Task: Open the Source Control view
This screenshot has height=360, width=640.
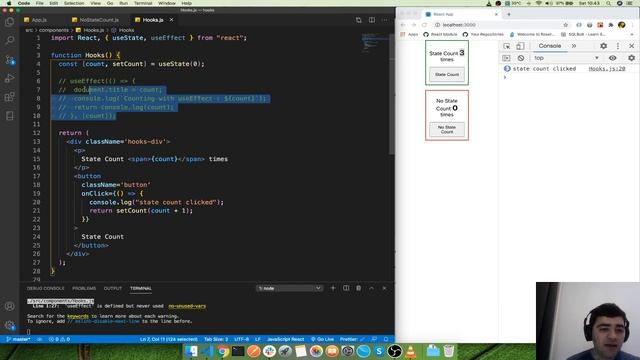Action: click(x=9, y=60)
